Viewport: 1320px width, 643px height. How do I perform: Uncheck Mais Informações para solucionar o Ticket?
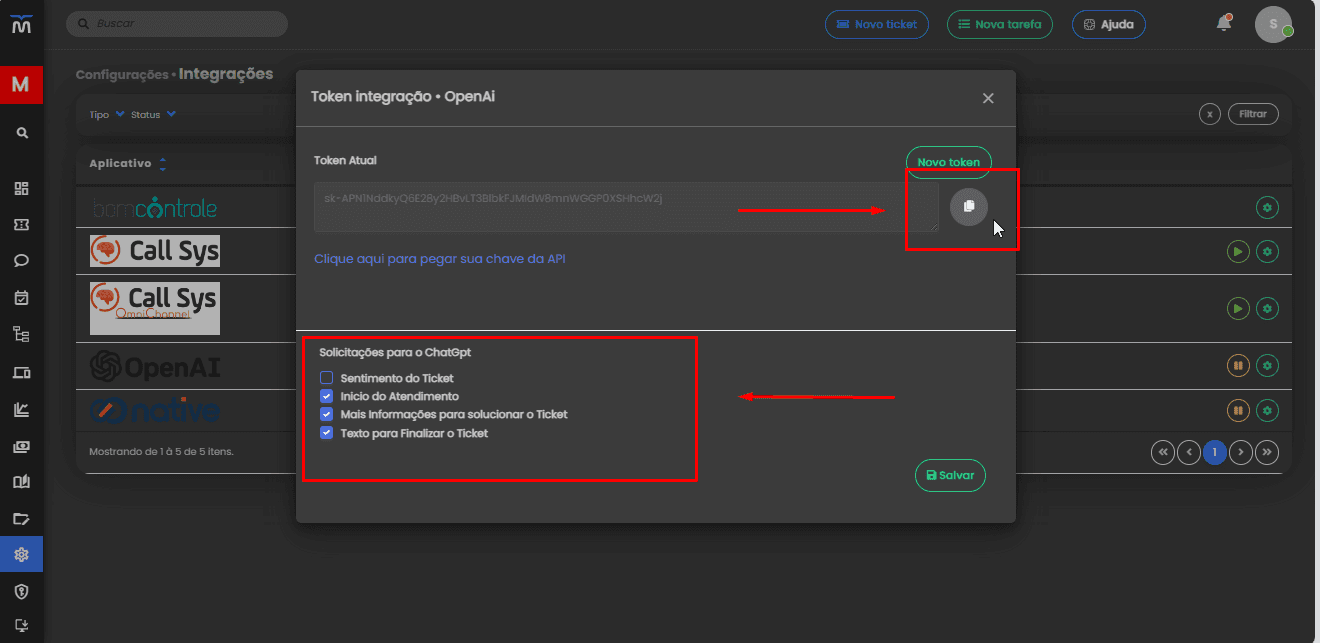326,414
